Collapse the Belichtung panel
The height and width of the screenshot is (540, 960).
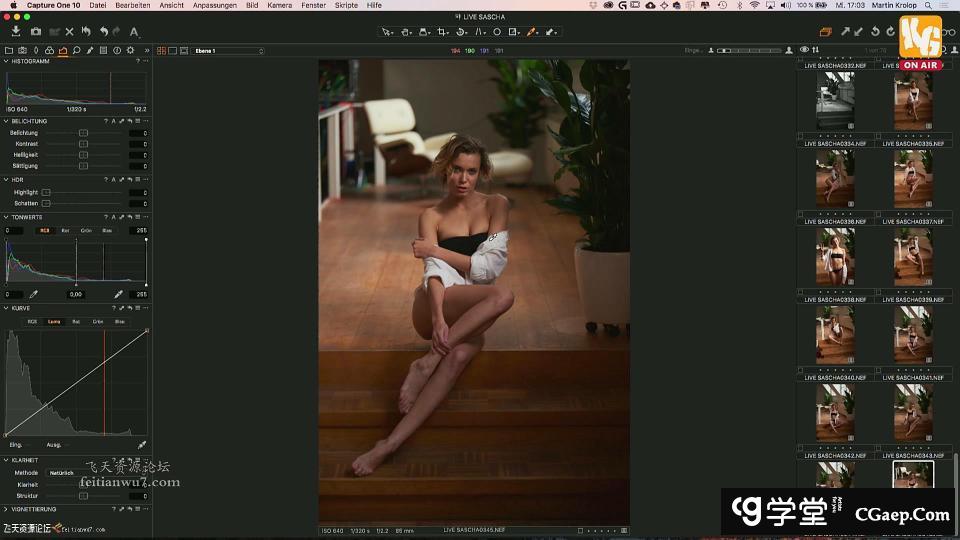6,121
